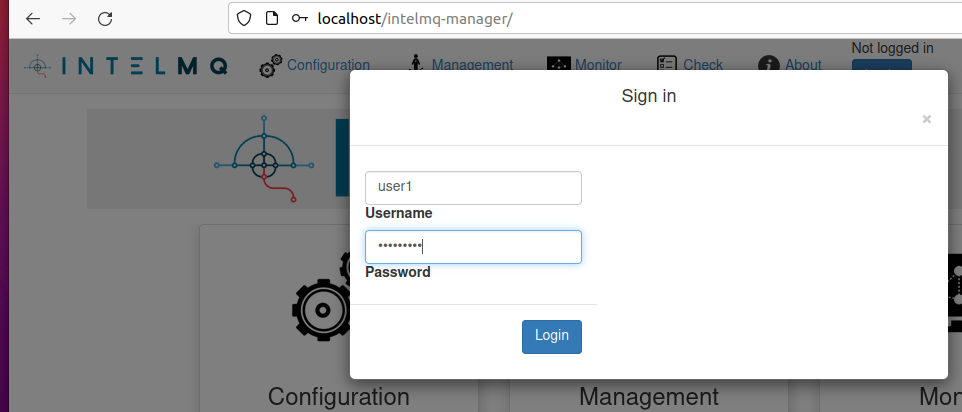The height and width of the screenshot is (412, 962).
Task: Close the Sign in dialog
Action: click(926, 119)
